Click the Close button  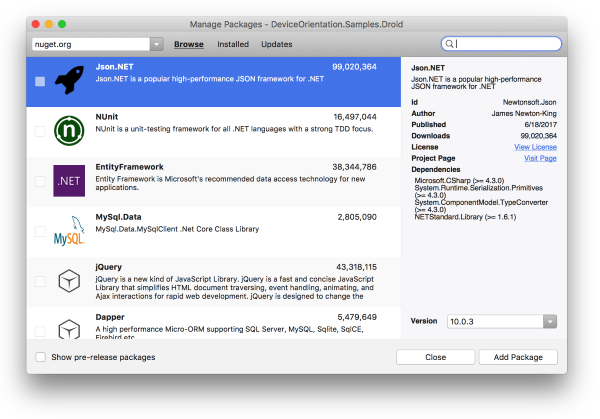tap(435, 357)
